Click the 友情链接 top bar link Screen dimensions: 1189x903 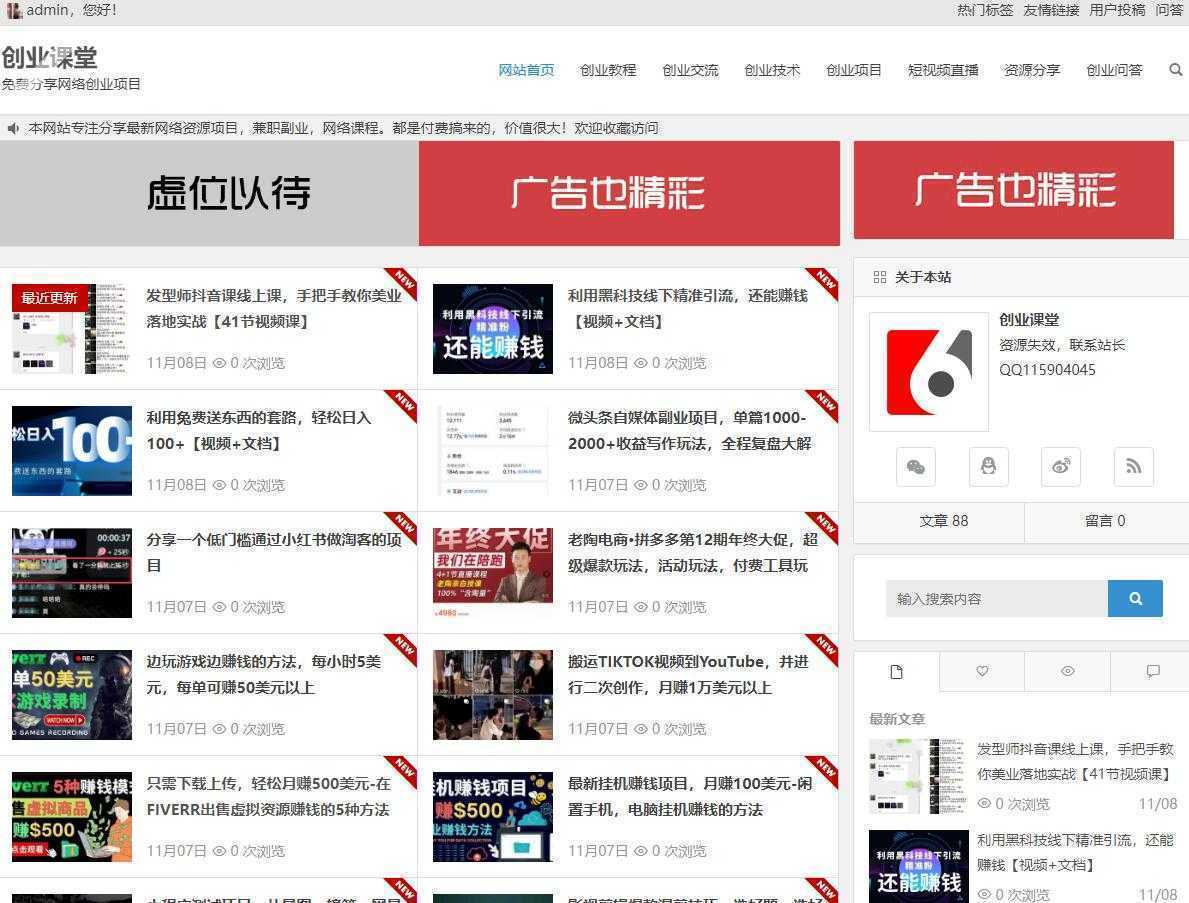tap(1051, 10)
